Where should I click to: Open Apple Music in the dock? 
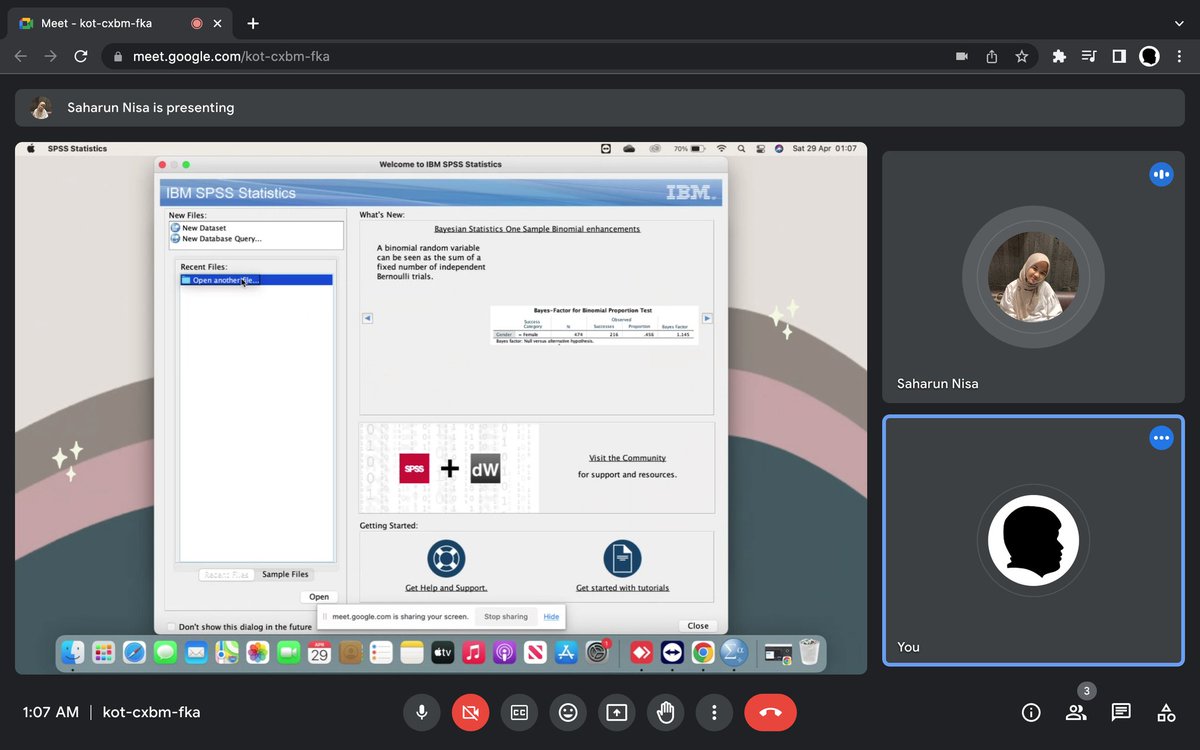pyautogui.click(x=474, y=653)
